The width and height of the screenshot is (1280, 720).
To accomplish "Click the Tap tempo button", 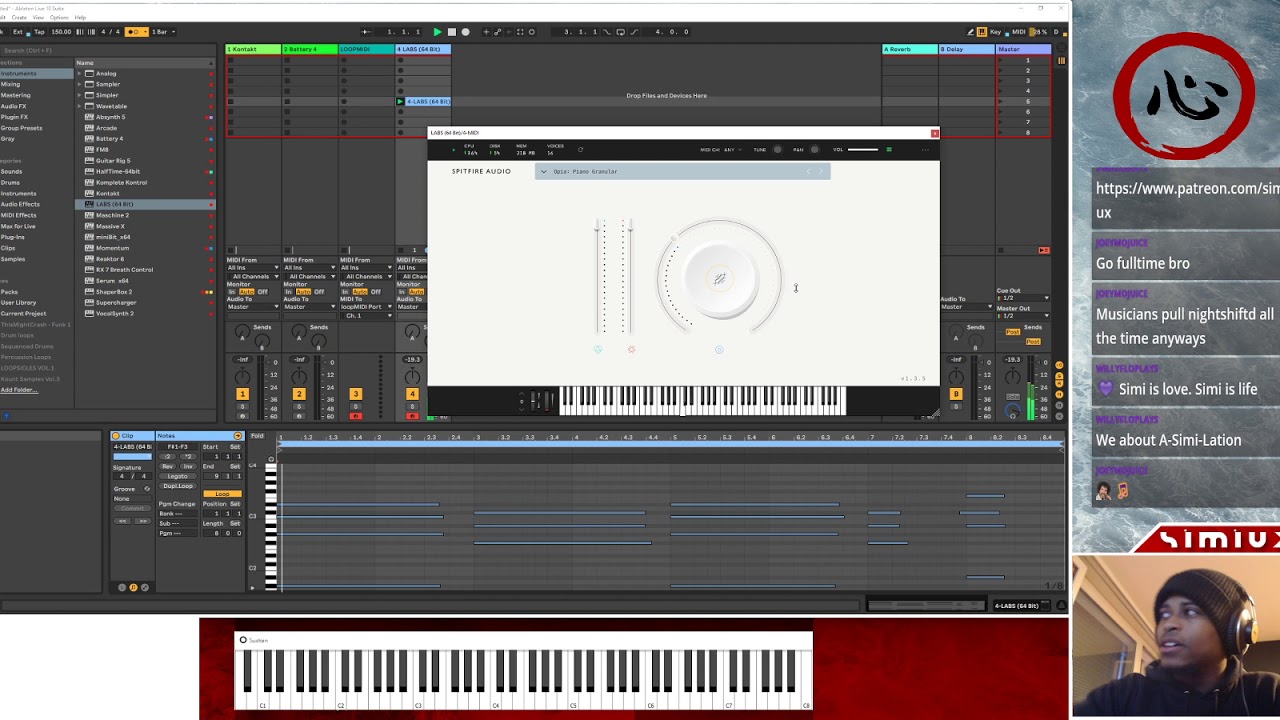I will [x=39, y=32].
